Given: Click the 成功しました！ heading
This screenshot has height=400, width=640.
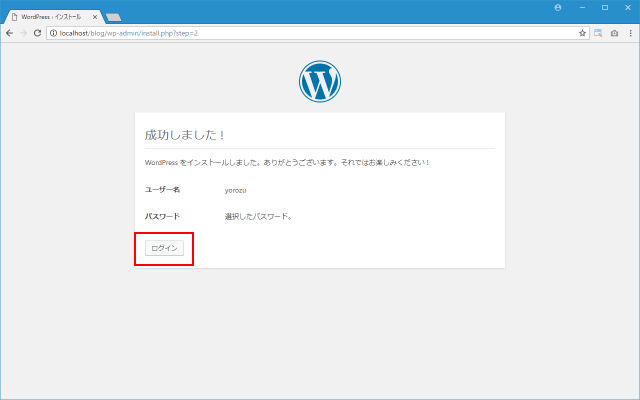Looking at the screenshot, I should tap(184, 135).
